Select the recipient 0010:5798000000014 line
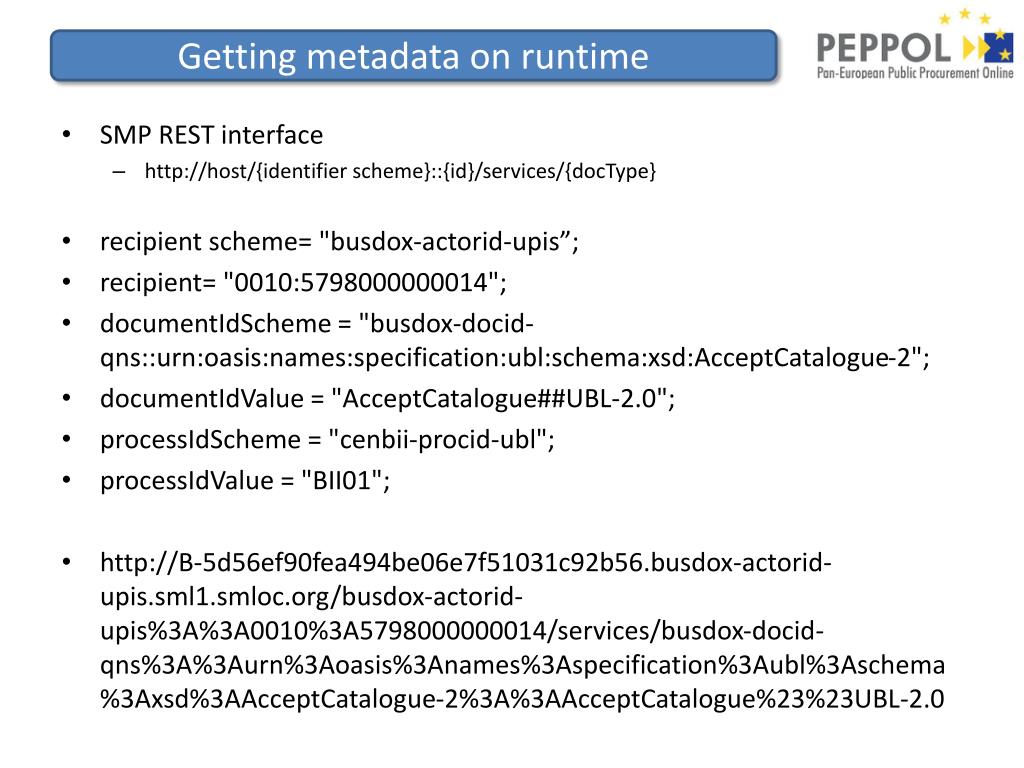This screenshot has width=1024, height=768. click(x=303, y=283)
